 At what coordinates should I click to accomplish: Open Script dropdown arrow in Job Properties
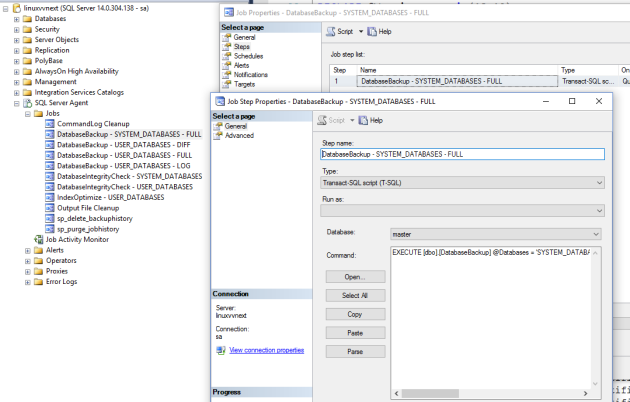click(x=361, y=32)
